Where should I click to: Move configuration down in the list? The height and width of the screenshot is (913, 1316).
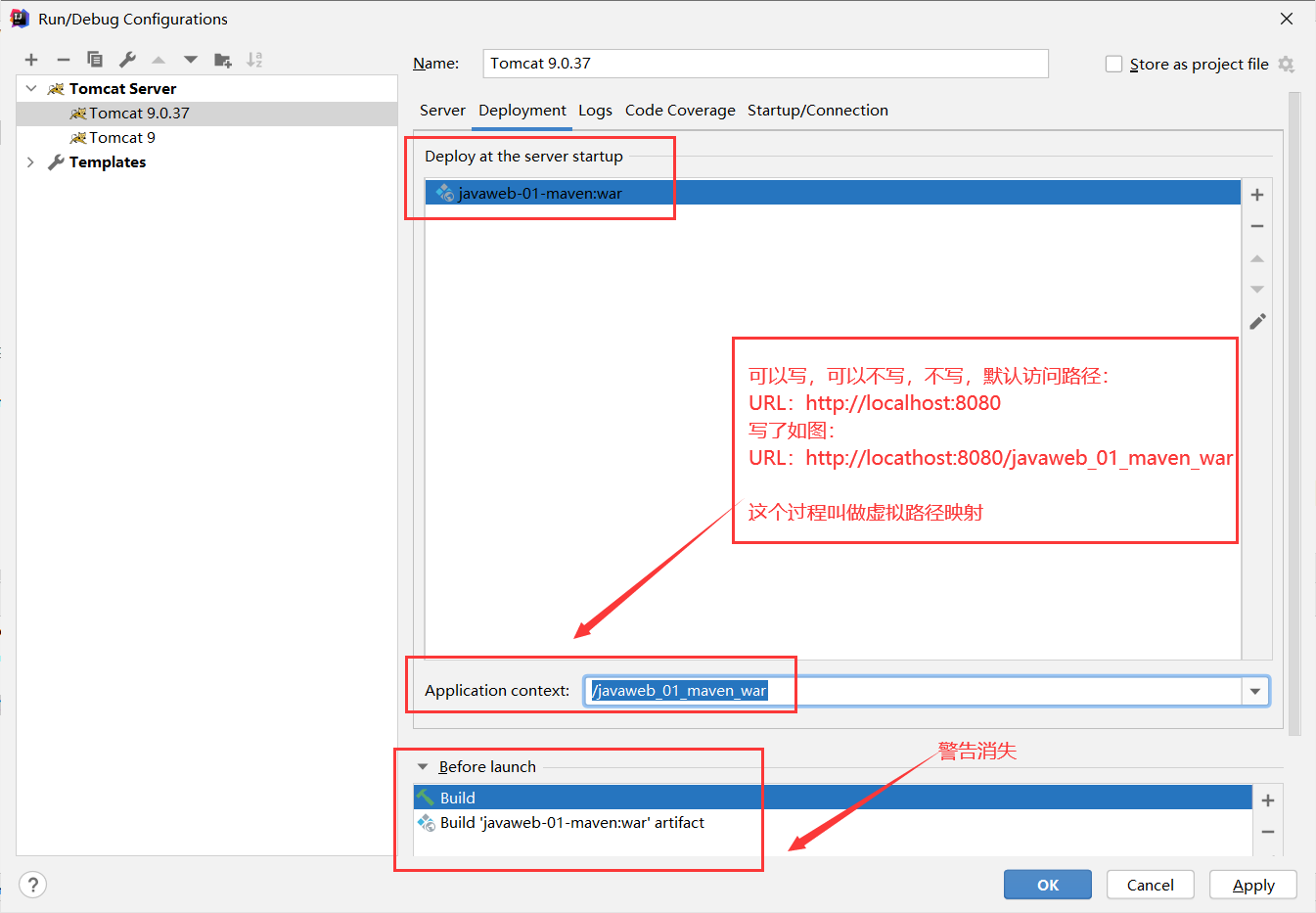pyautogui.click(x=191, y=60)
